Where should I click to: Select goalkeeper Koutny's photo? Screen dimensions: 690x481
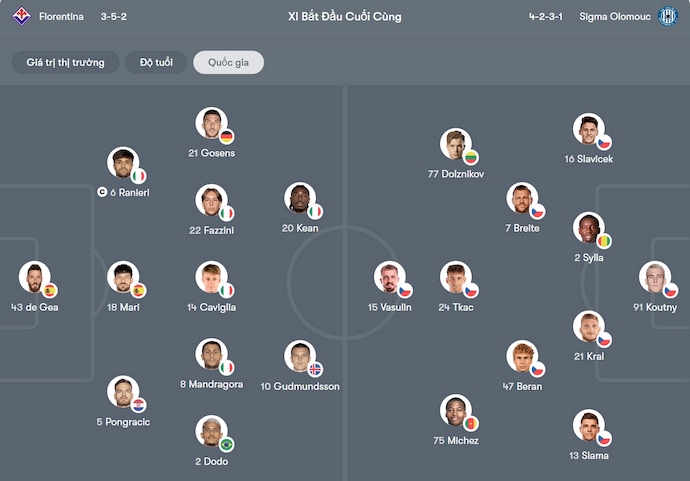click(x=655, y=277)
